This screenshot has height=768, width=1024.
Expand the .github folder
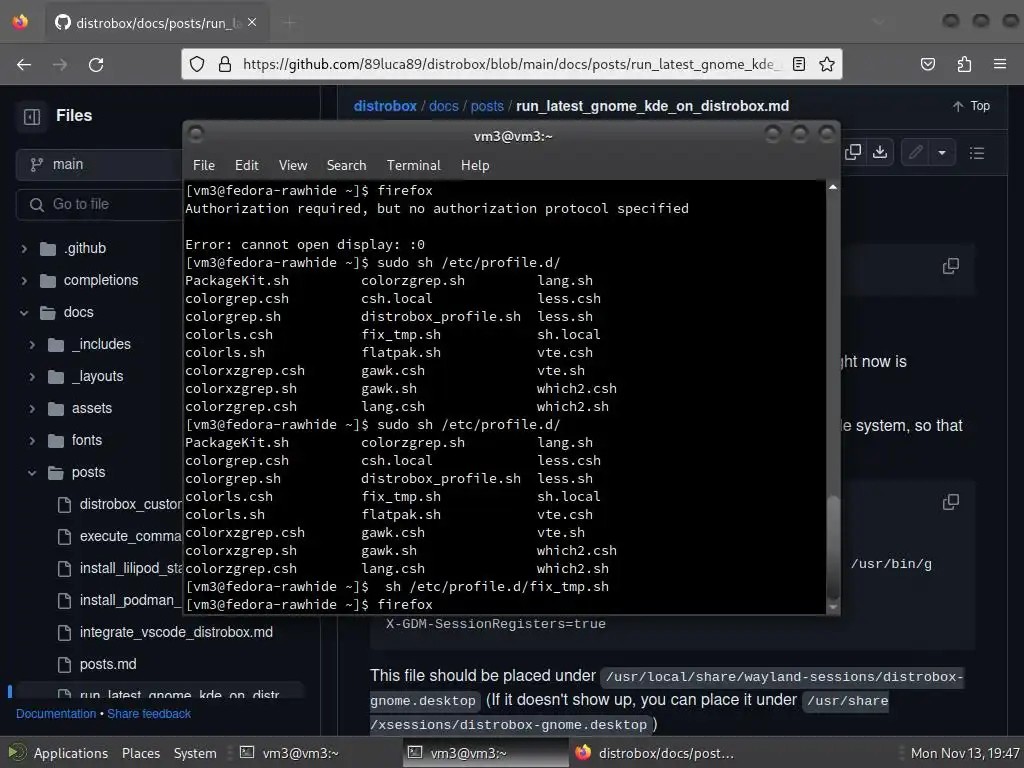tap(24, 248)
